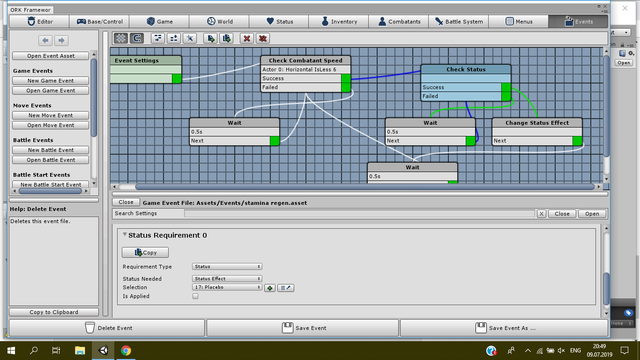Image resolution: width=640 pixels, height=360 pixels.
Task: Click the Search Settings input field
Action: click(x=359, y=213)
